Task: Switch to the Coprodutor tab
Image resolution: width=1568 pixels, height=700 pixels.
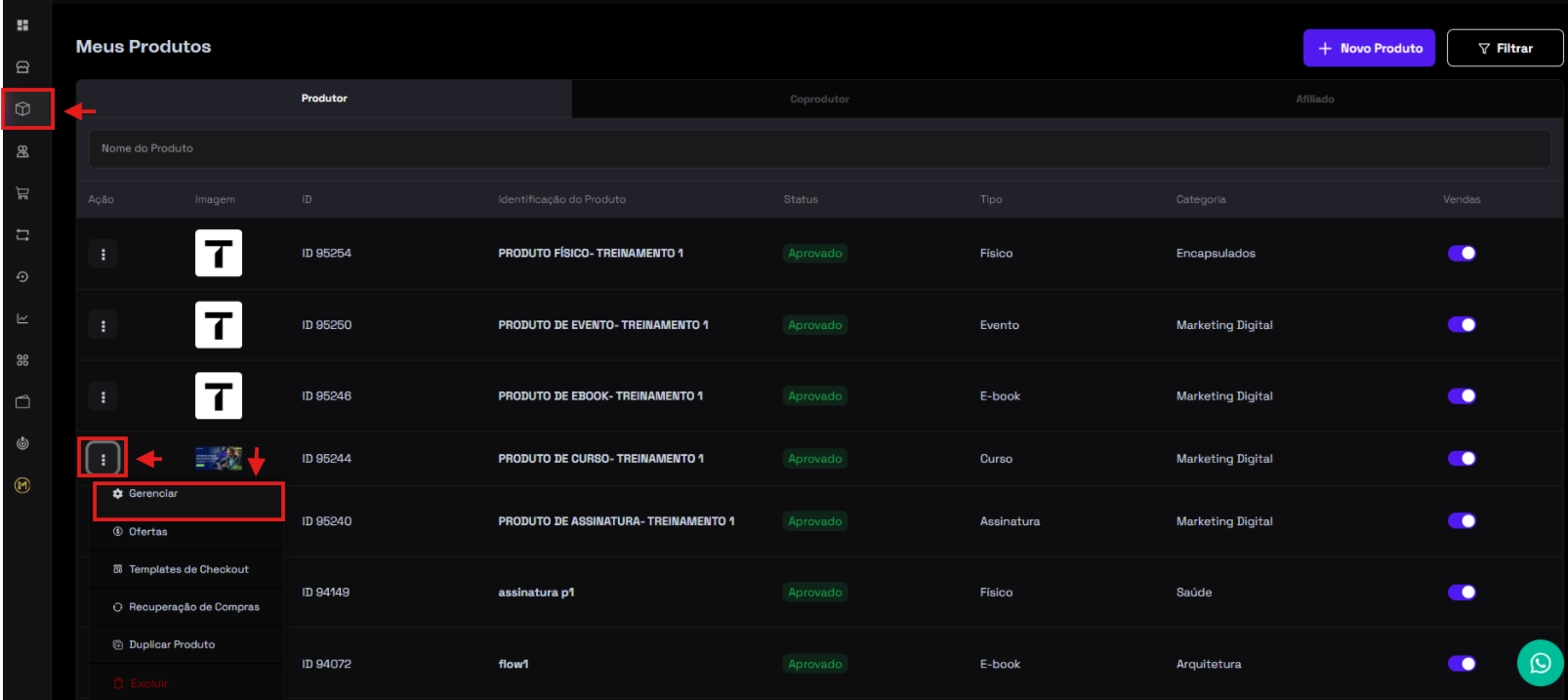Action: click(x=819, y=100)
